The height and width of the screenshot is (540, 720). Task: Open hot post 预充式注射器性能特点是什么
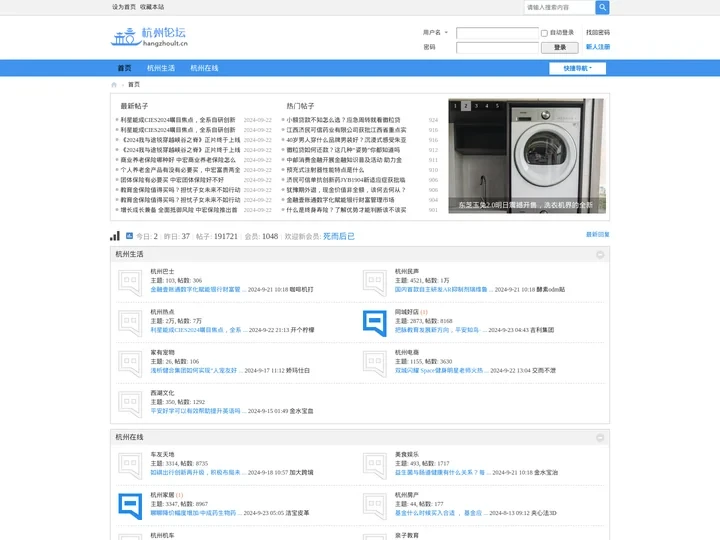click(325, 170)
